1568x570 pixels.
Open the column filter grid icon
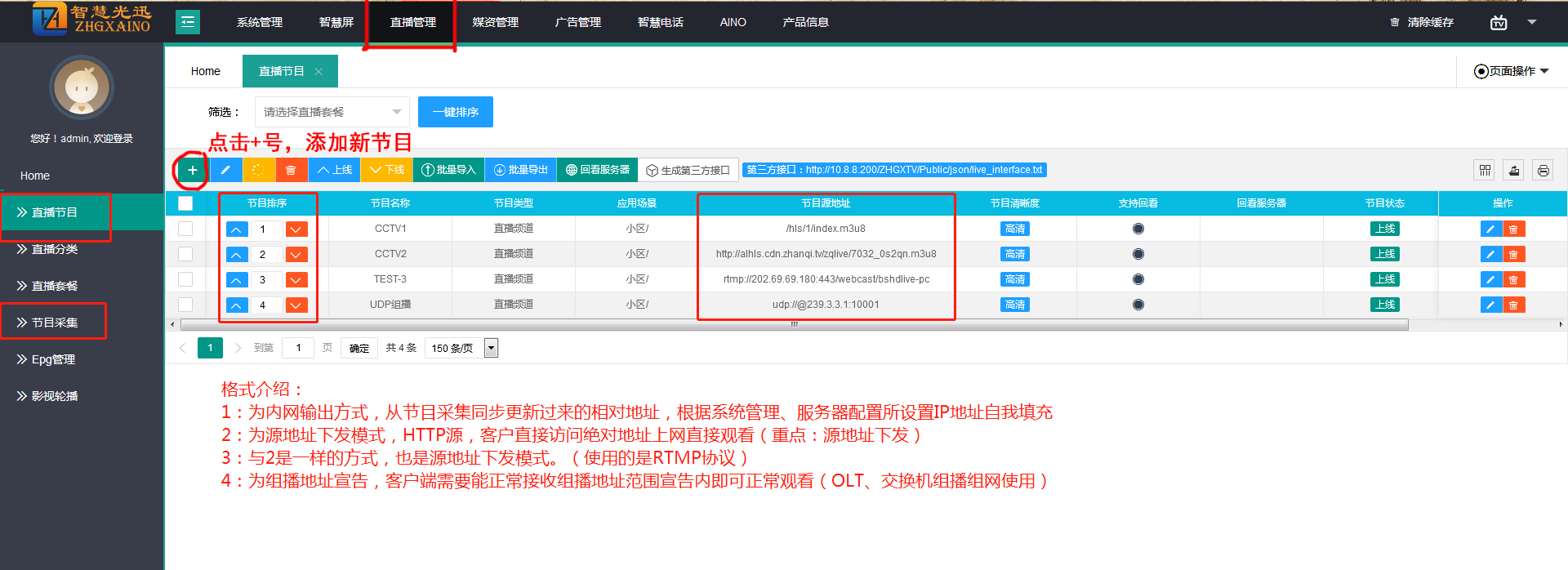(x=1485, y=170)
